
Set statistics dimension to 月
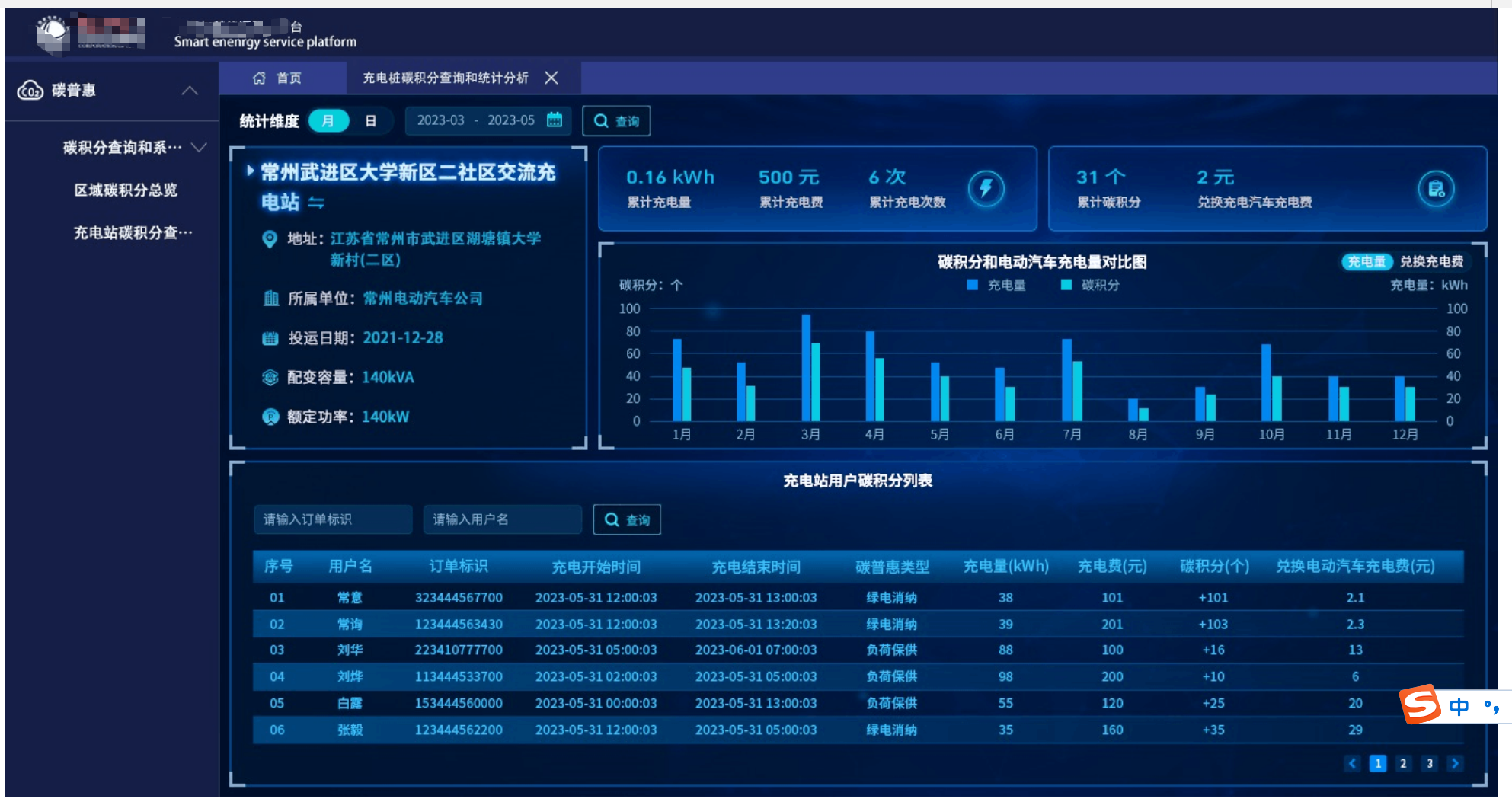328,121
